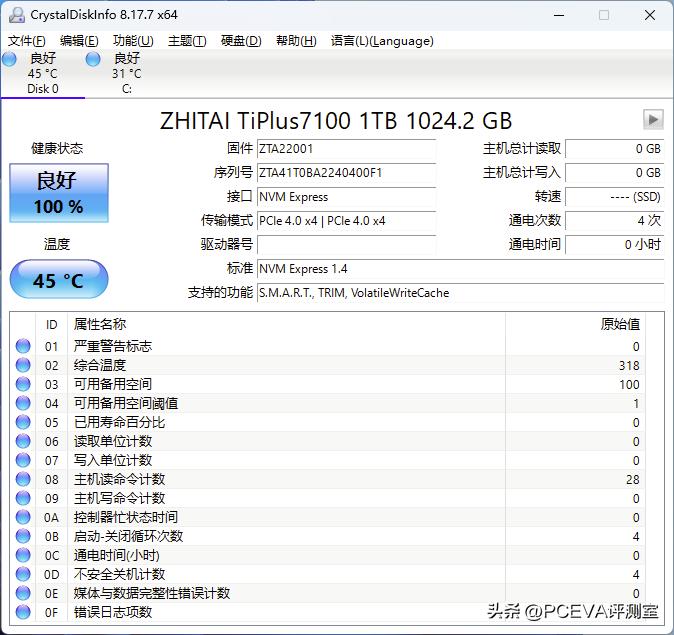Click the empty 驱动器号 field

click(346, 245)
